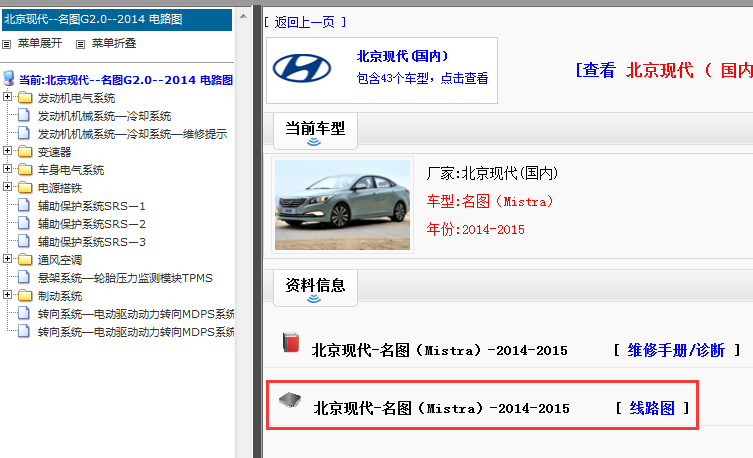Viewport: 753px width, 458px height.
Task: Open the 资料信息 tab
Action: coord(315,288)
